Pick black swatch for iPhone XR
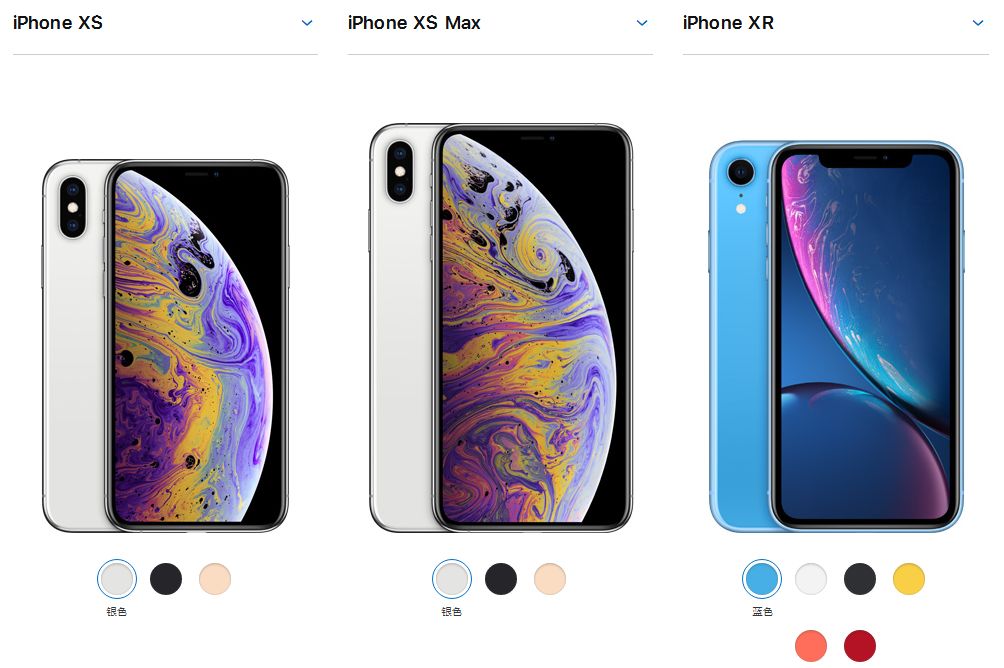Screen dimensions: 1004x668 [x=860, y=579]
